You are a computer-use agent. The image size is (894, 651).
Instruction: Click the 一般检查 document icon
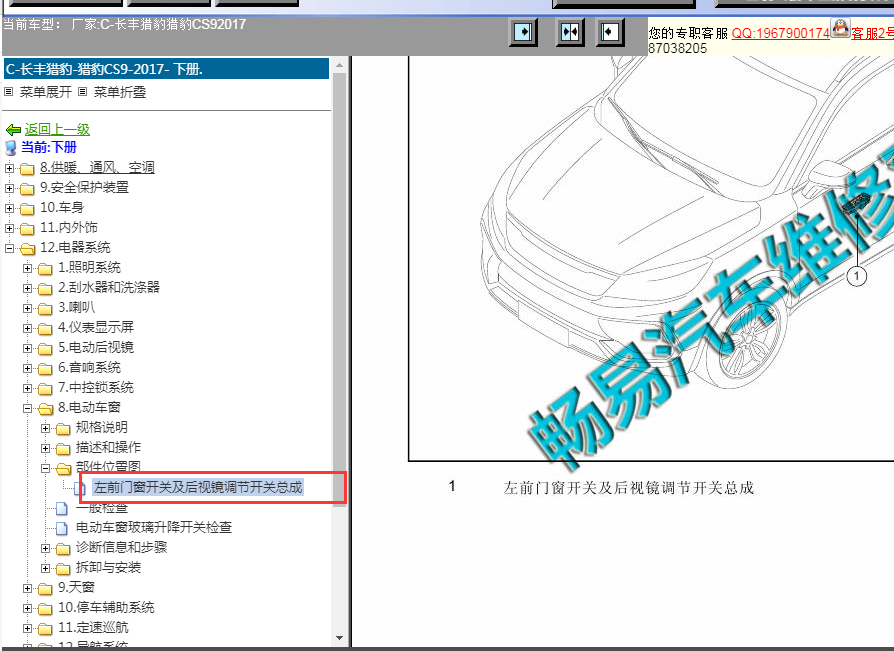coord(62,508)
